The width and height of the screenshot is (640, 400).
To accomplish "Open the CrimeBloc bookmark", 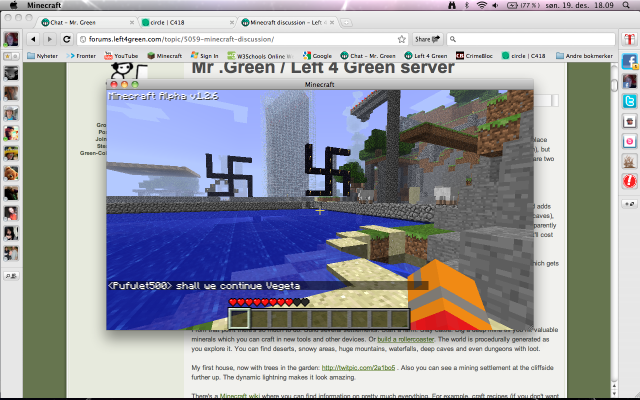I will (x=474, y=56).
